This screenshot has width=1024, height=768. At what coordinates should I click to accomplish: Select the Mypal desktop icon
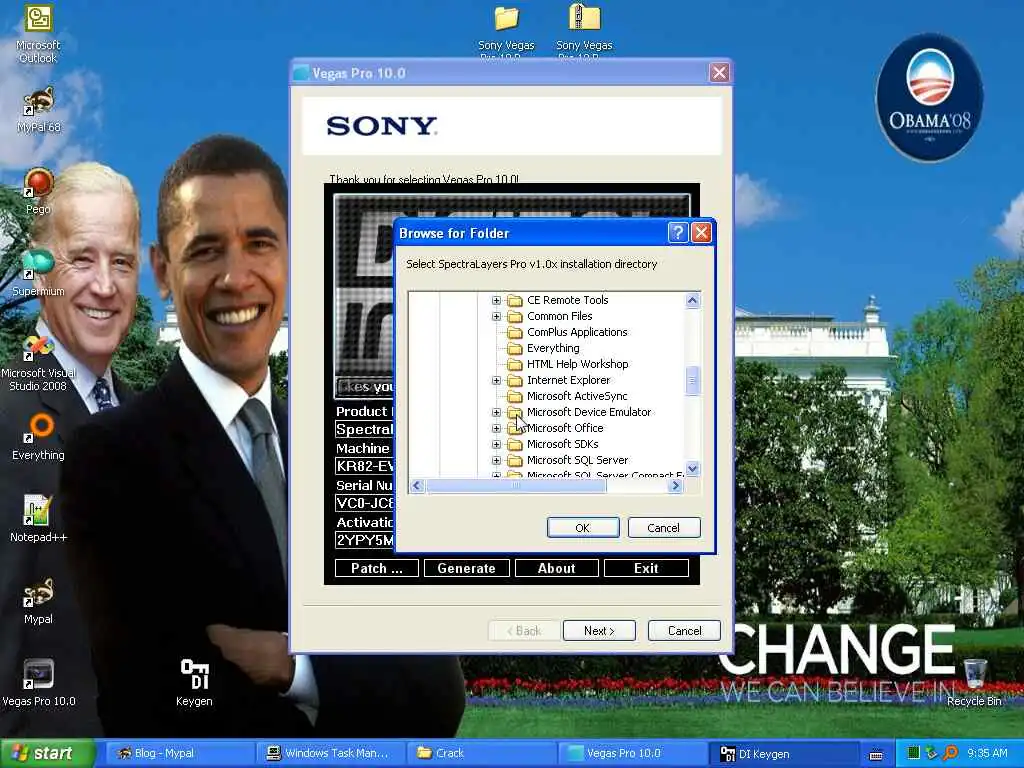38,601
